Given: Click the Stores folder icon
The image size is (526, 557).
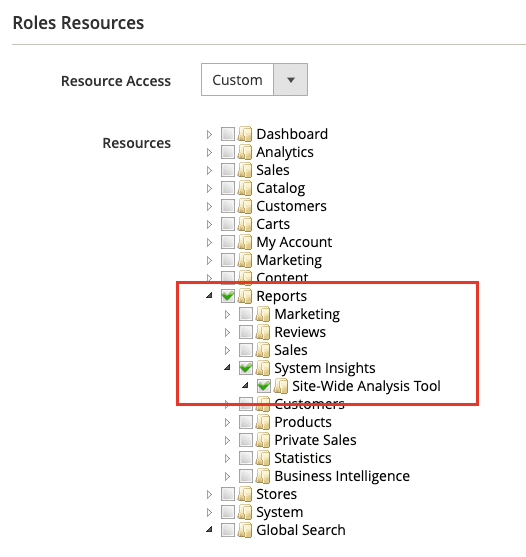Looking at the screenshot, I should (245, 494).
